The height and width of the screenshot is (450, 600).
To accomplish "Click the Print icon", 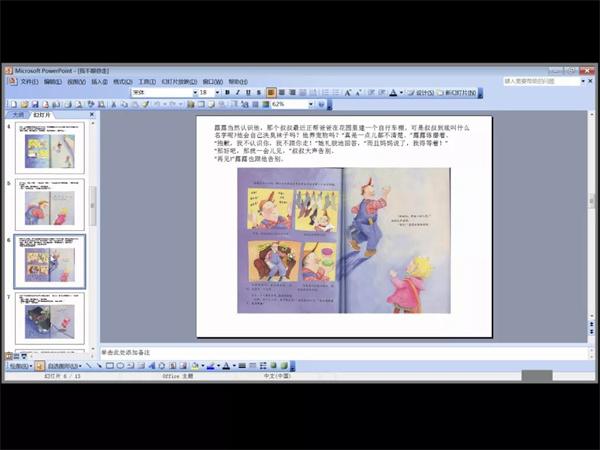I will tap(68, 104).
